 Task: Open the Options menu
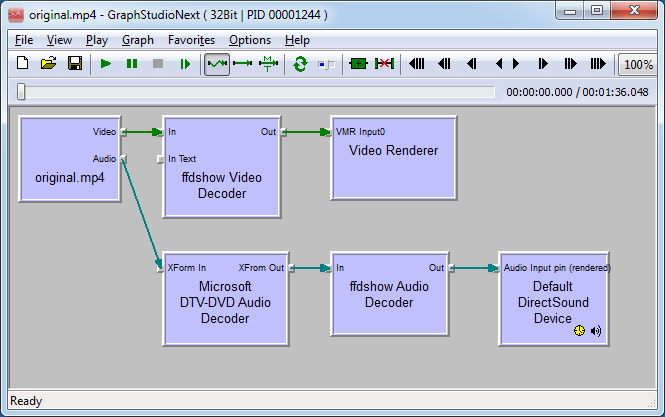coord(250,40)
